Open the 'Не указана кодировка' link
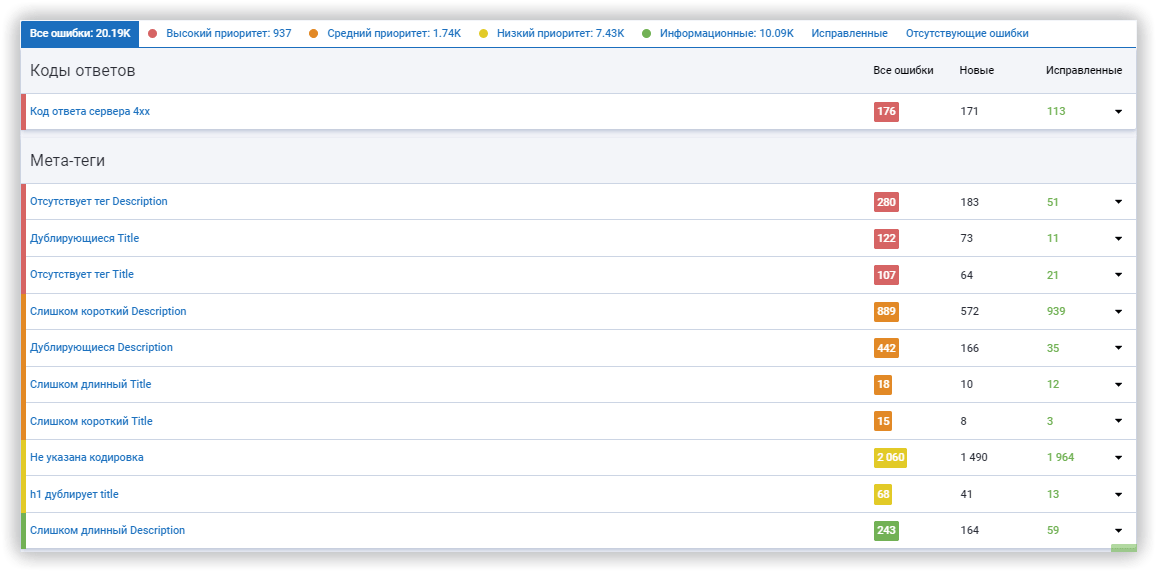This screenshot has height=572, width=1157. 87,458
